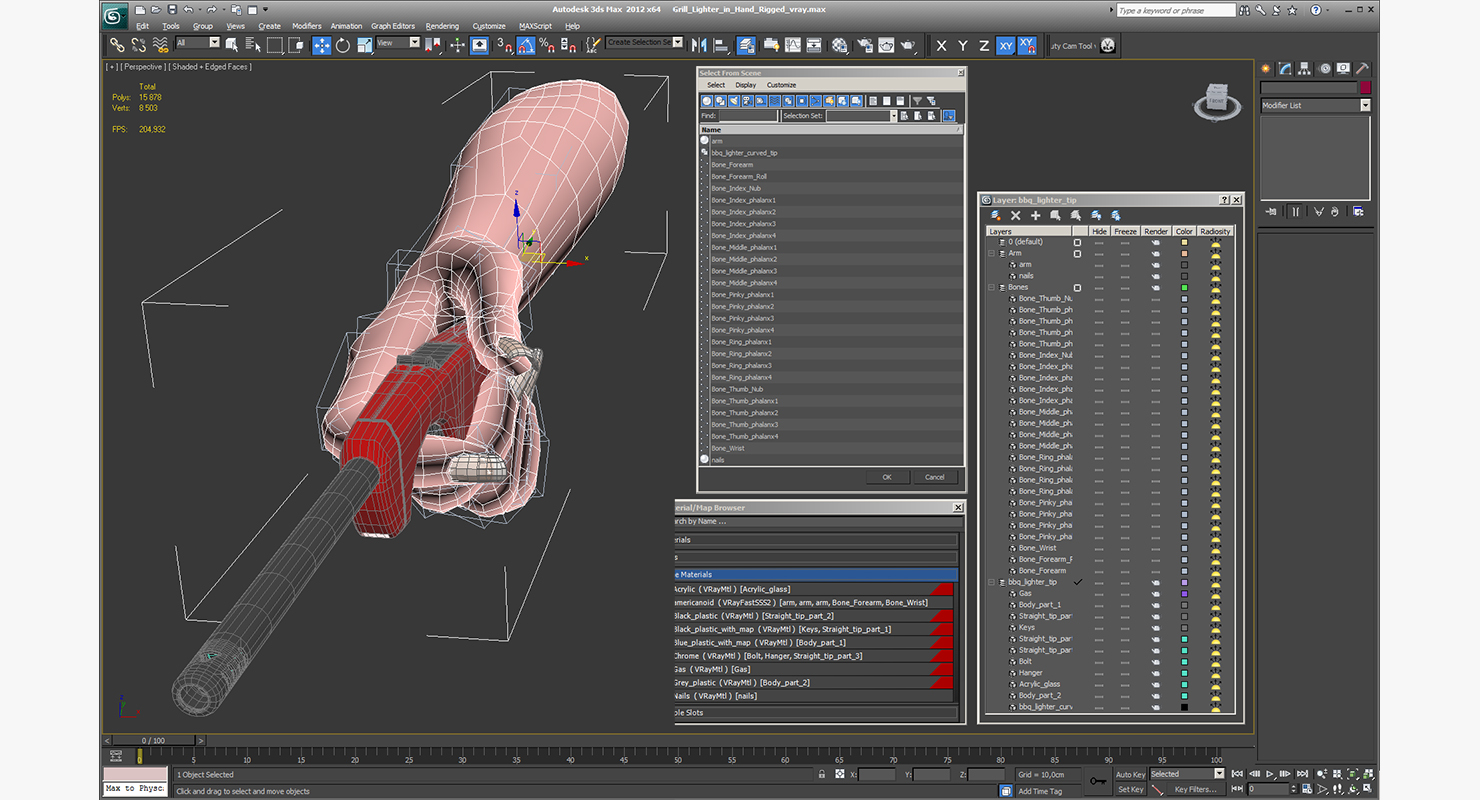Toggle Freeze dash for Arm layer row
The image size is (1480, 800).
click(x=1125, y=254)
